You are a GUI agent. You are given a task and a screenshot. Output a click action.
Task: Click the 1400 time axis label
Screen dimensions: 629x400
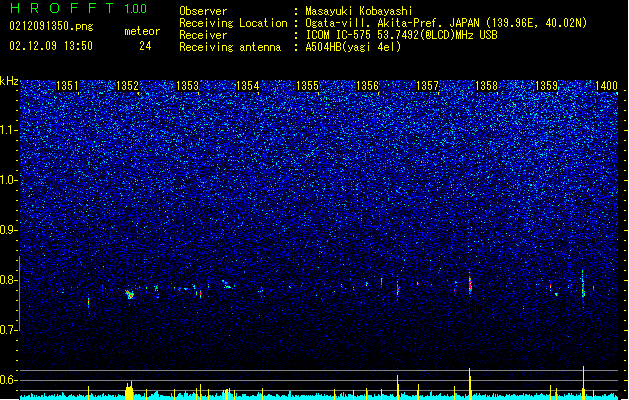click(x=606, y=86)
